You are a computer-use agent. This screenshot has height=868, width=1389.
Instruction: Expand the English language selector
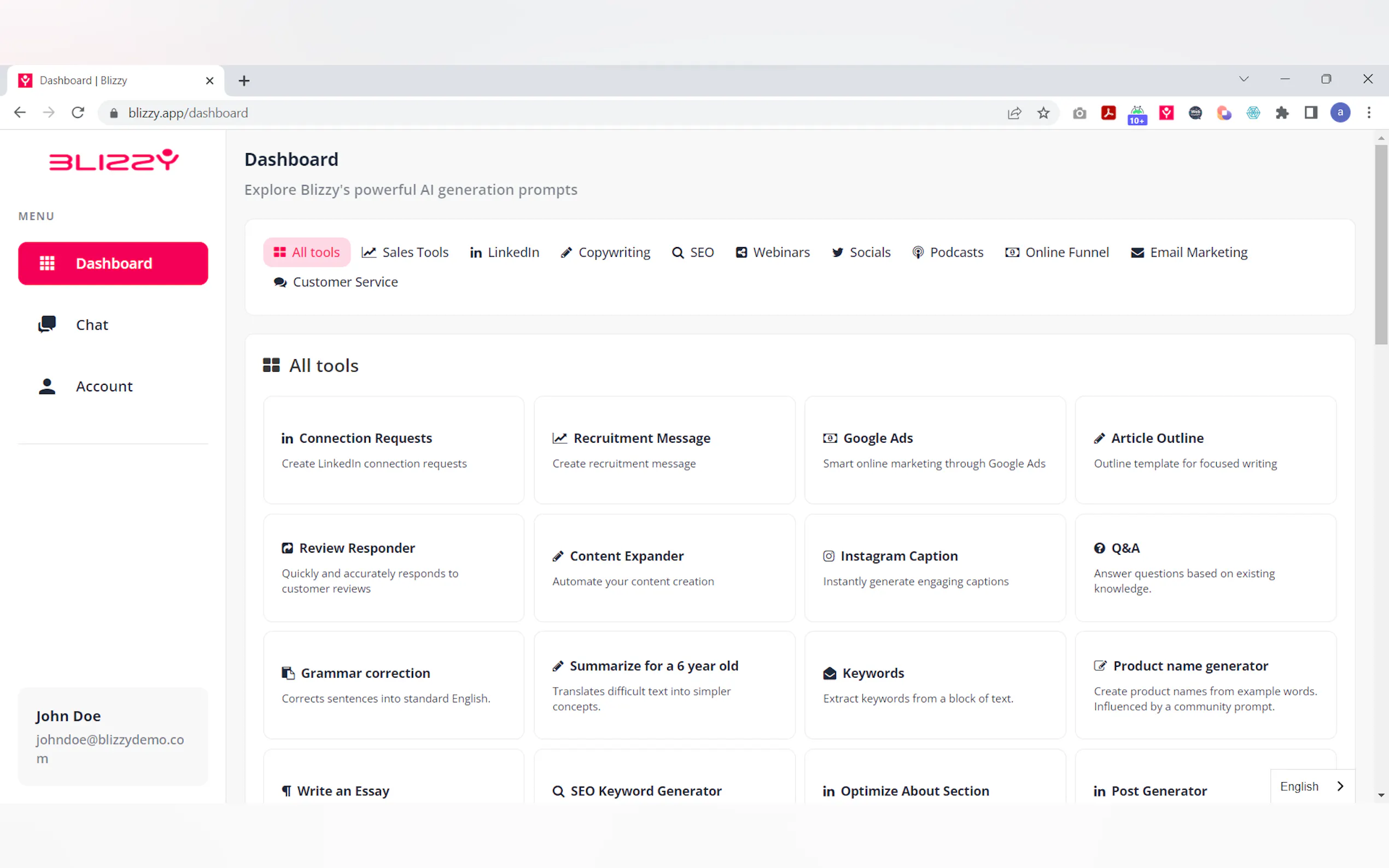click(1312, 787)
